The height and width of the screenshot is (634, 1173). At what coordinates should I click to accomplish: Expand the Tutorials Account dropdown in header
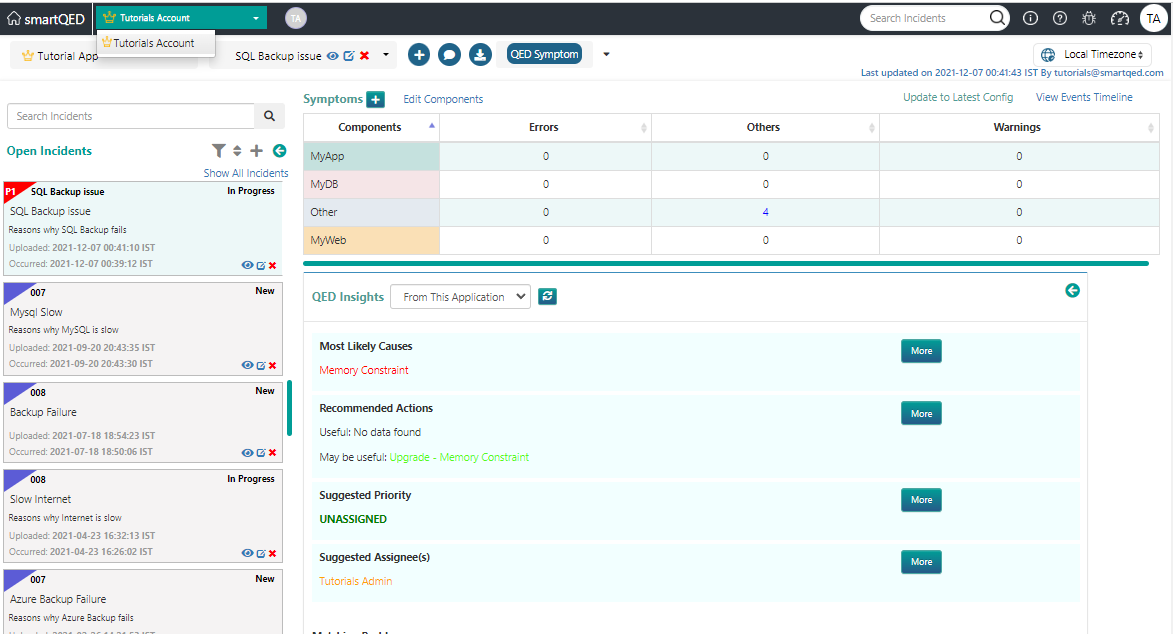pyautogui.click(x=182, y=18)
